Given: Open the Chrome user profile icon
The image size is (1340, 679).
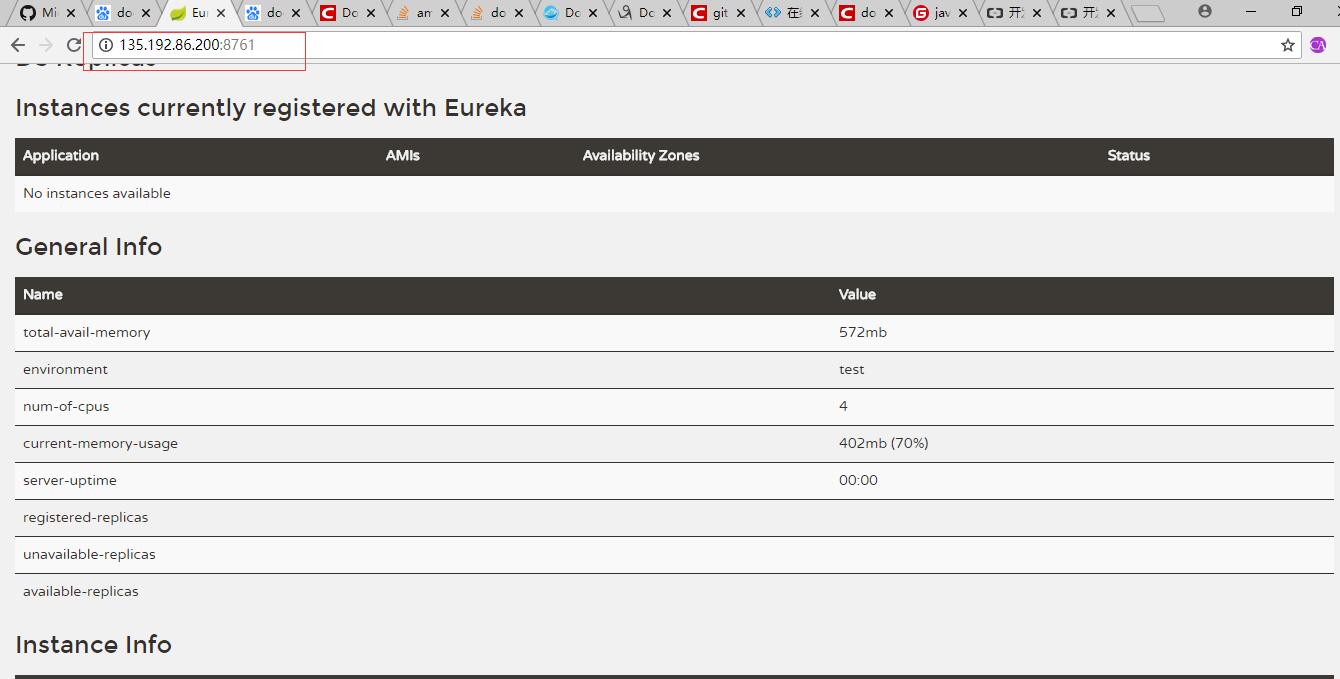Looking at the screenshot, I should click(1204, 12).
